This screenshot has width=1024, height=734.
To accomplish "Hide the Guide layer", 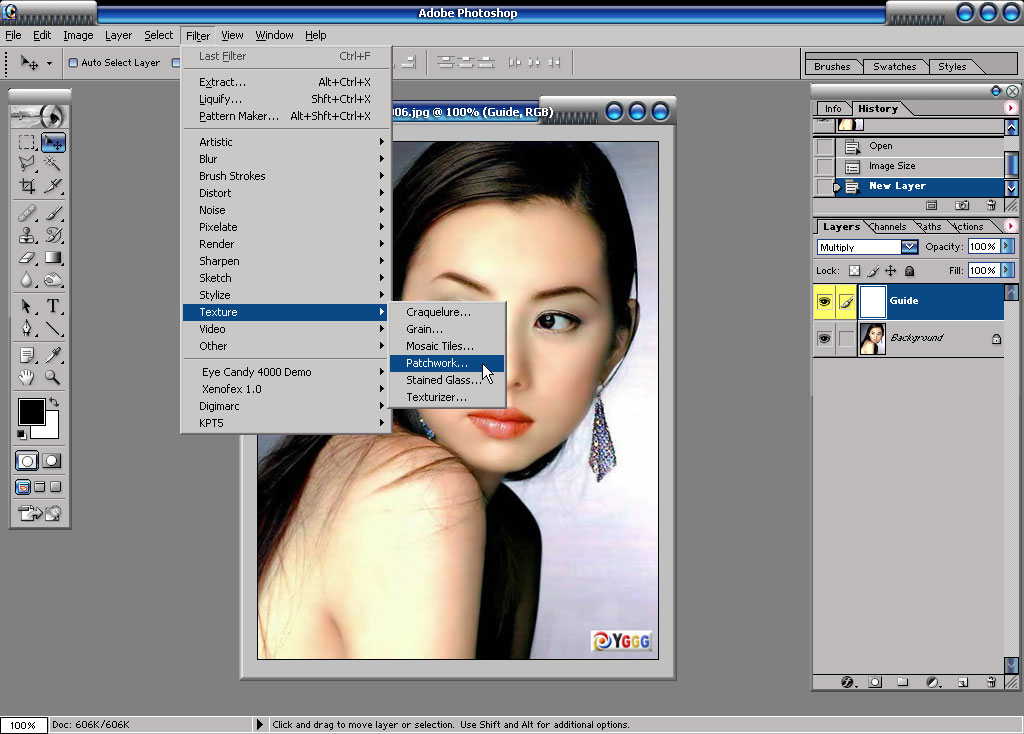I will [824, 302].
